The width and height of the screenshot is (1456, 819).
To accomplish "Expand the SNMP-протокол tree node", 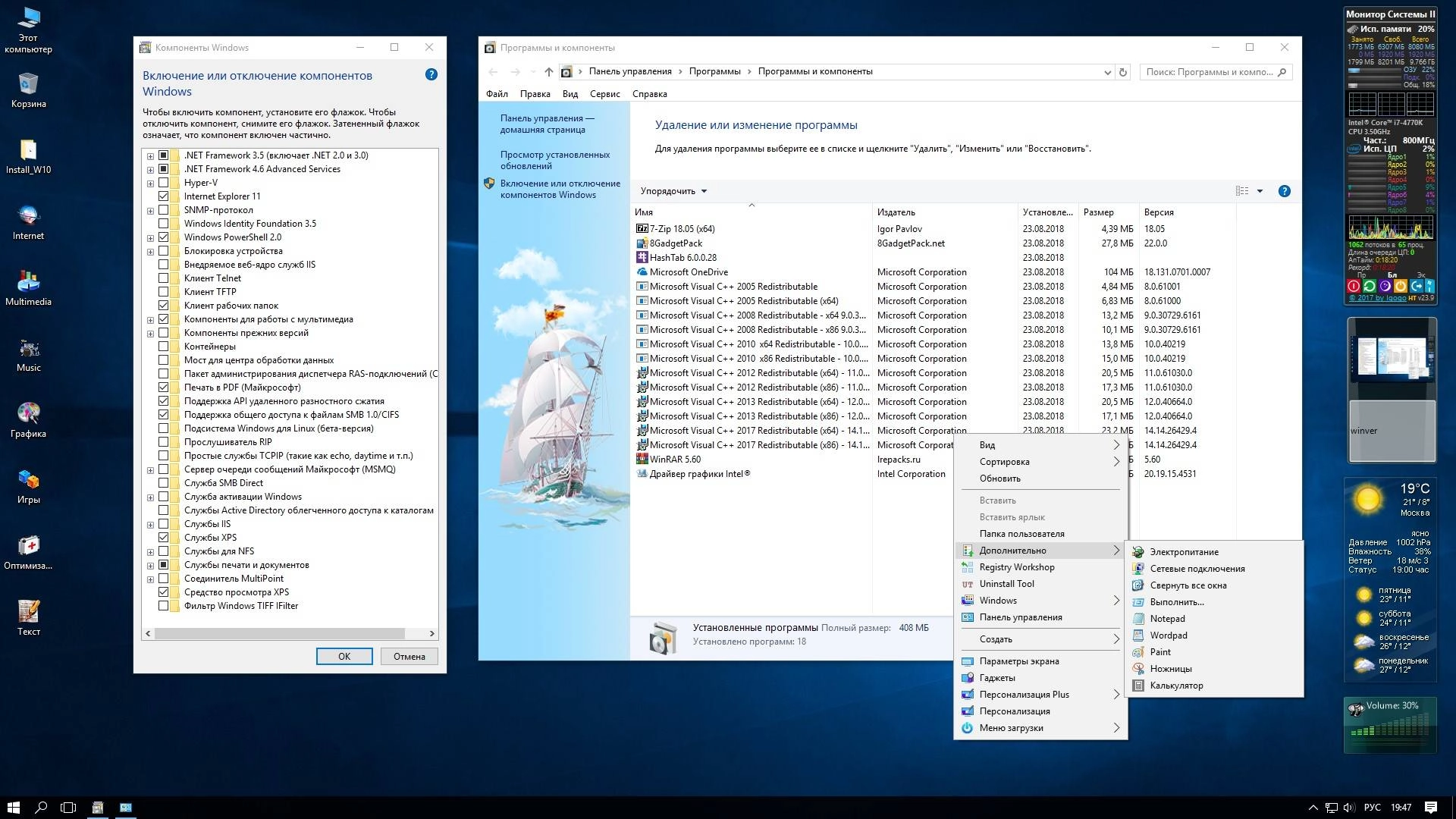I will pyautogui.click(x=150, y=210).
